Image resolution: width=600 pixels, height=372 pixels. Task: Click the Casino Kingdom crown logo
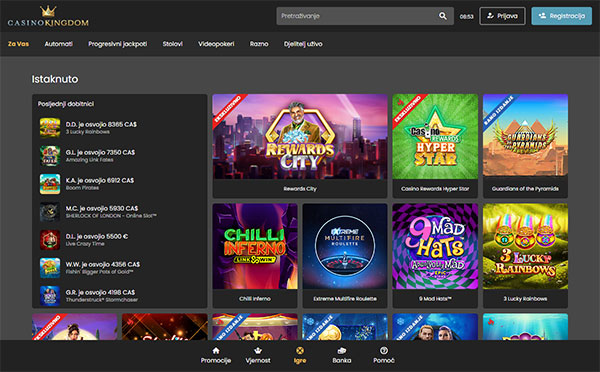[x=48, y=16]
